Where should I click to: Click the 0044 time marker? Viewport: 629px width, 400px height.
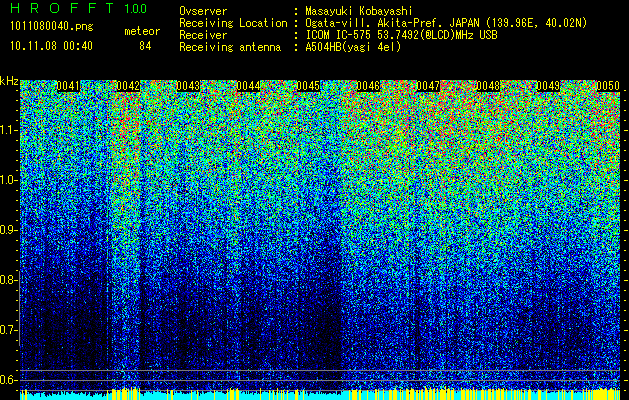248,86
